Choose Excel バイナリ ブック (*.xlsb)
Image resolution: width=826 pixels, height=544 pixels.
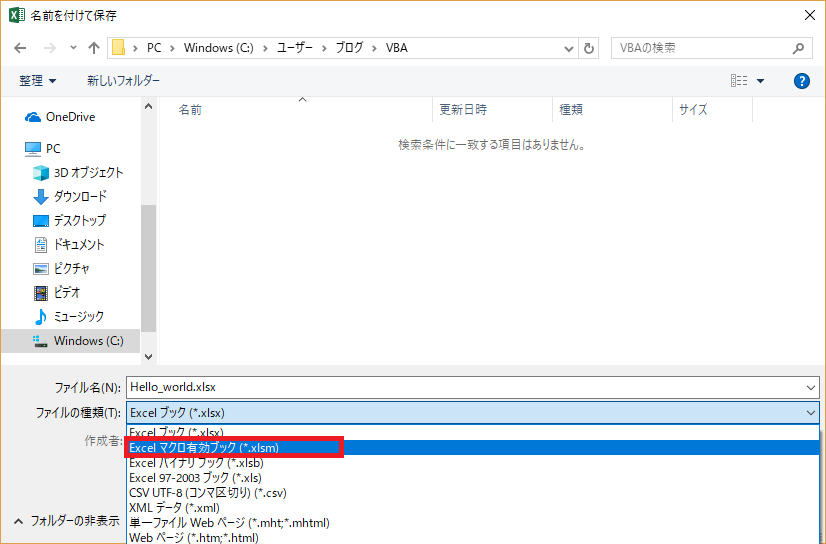point(473,463)
